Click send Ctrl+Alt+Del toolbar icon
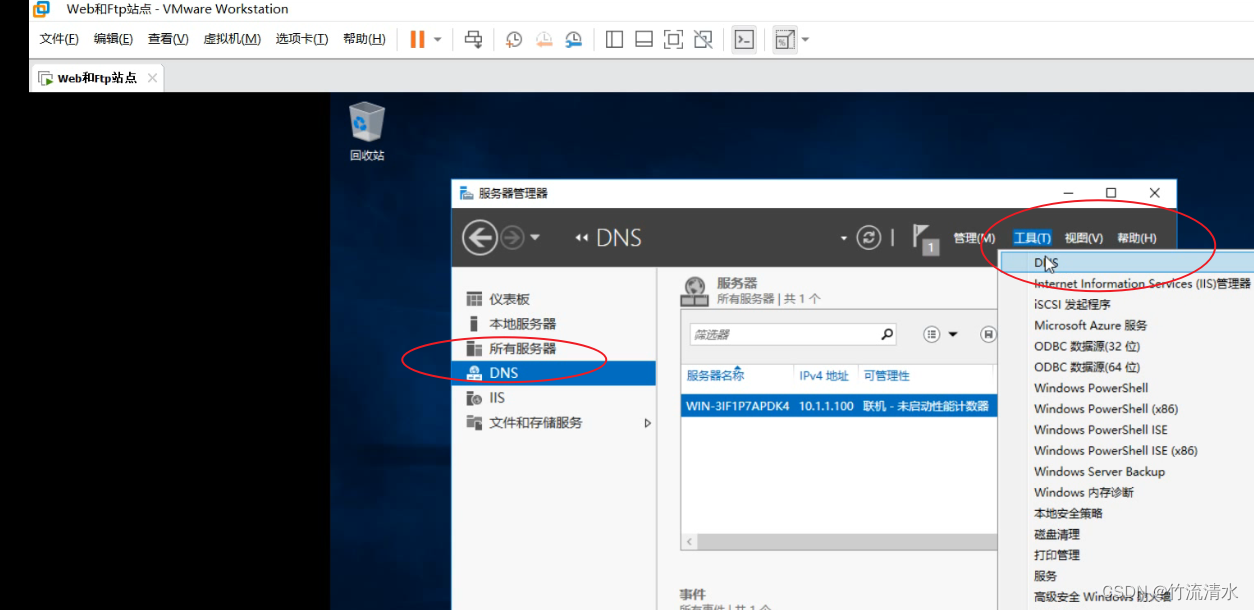 click(x=474, y=39)
